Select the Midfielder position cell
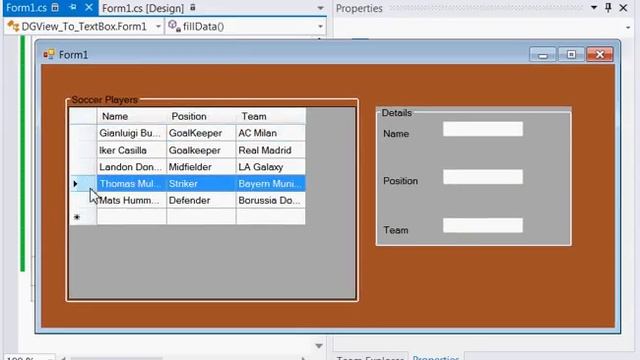This screenshot has height=360, width=640. point(201,167)
